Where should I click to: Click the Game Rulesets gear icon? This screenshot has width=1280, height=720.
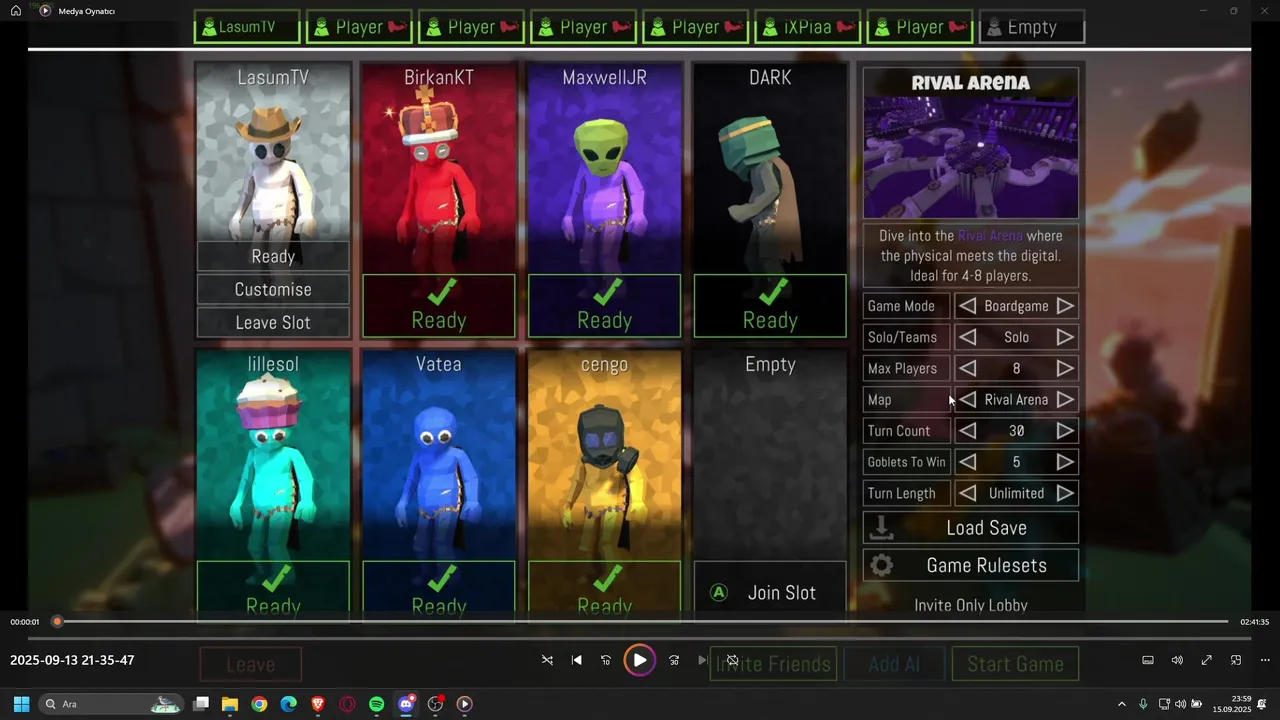[x=881, y=566]
